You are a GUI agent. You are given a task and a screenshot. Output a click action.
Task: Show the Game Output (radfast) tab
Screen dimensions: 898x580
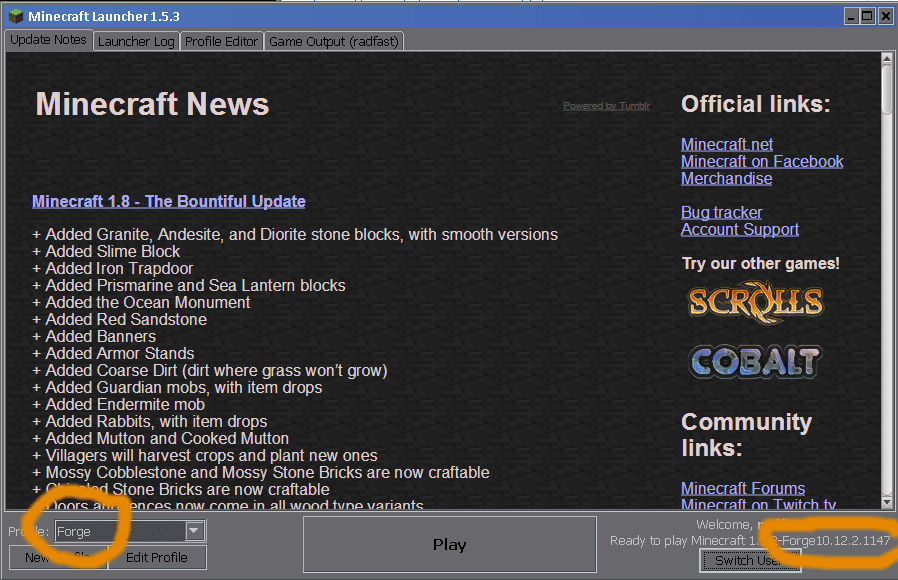[x=334, y=41]
